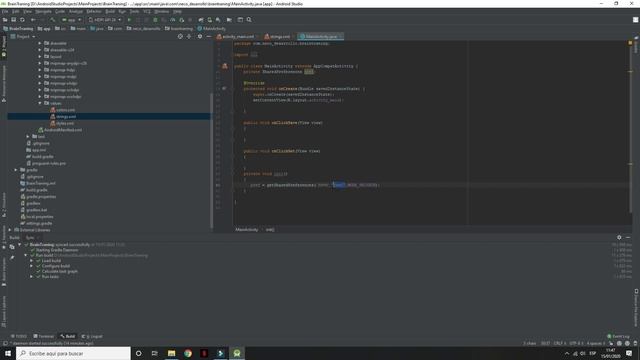This screenshot has height=360, width=640.
Task: Click the override gutter icon beside onCreate
Action: tap(224, 88)
